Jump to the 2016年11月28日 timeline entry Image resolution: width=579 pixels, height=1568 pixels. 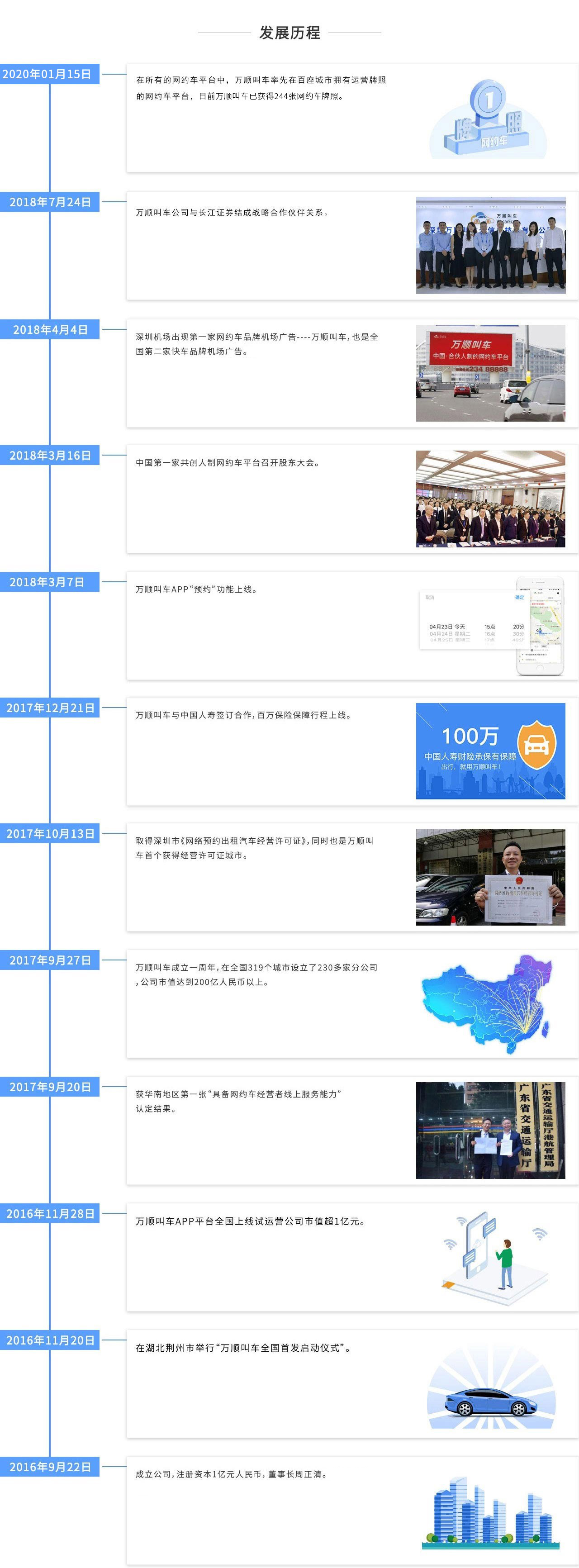pos(50,1214)
